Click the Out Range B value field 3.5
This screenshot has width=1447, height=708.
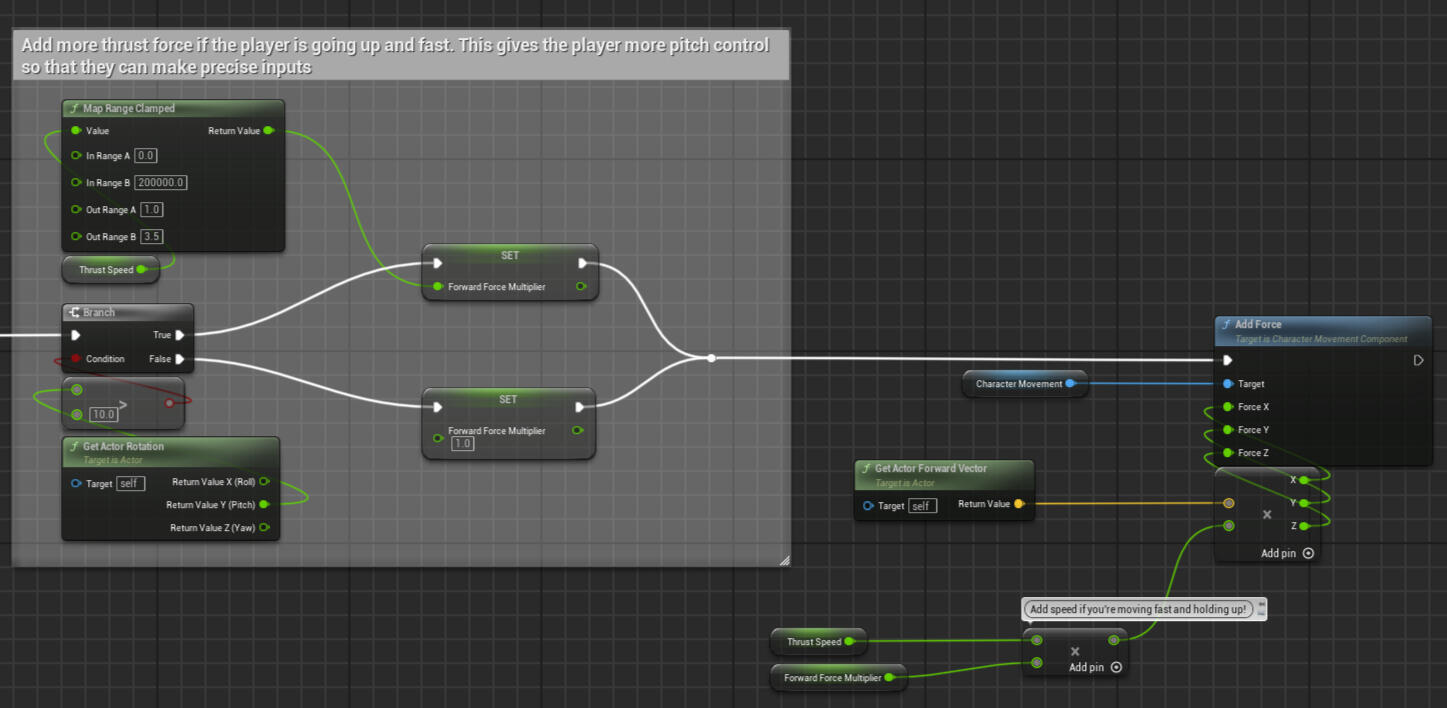[x=152, y=237]
